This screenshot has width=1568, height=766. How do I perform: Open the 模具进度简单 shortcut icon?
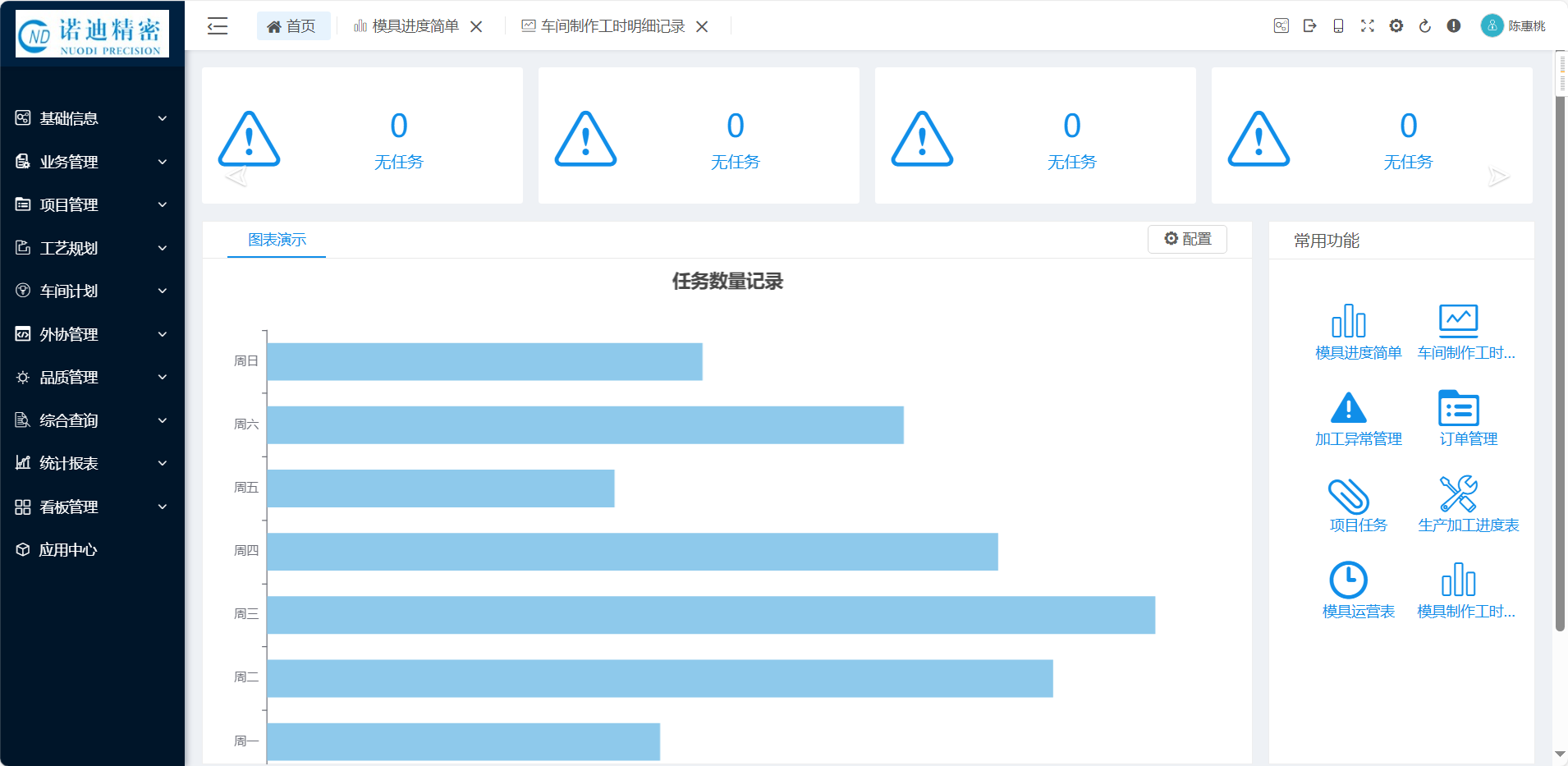(1349, 321)
